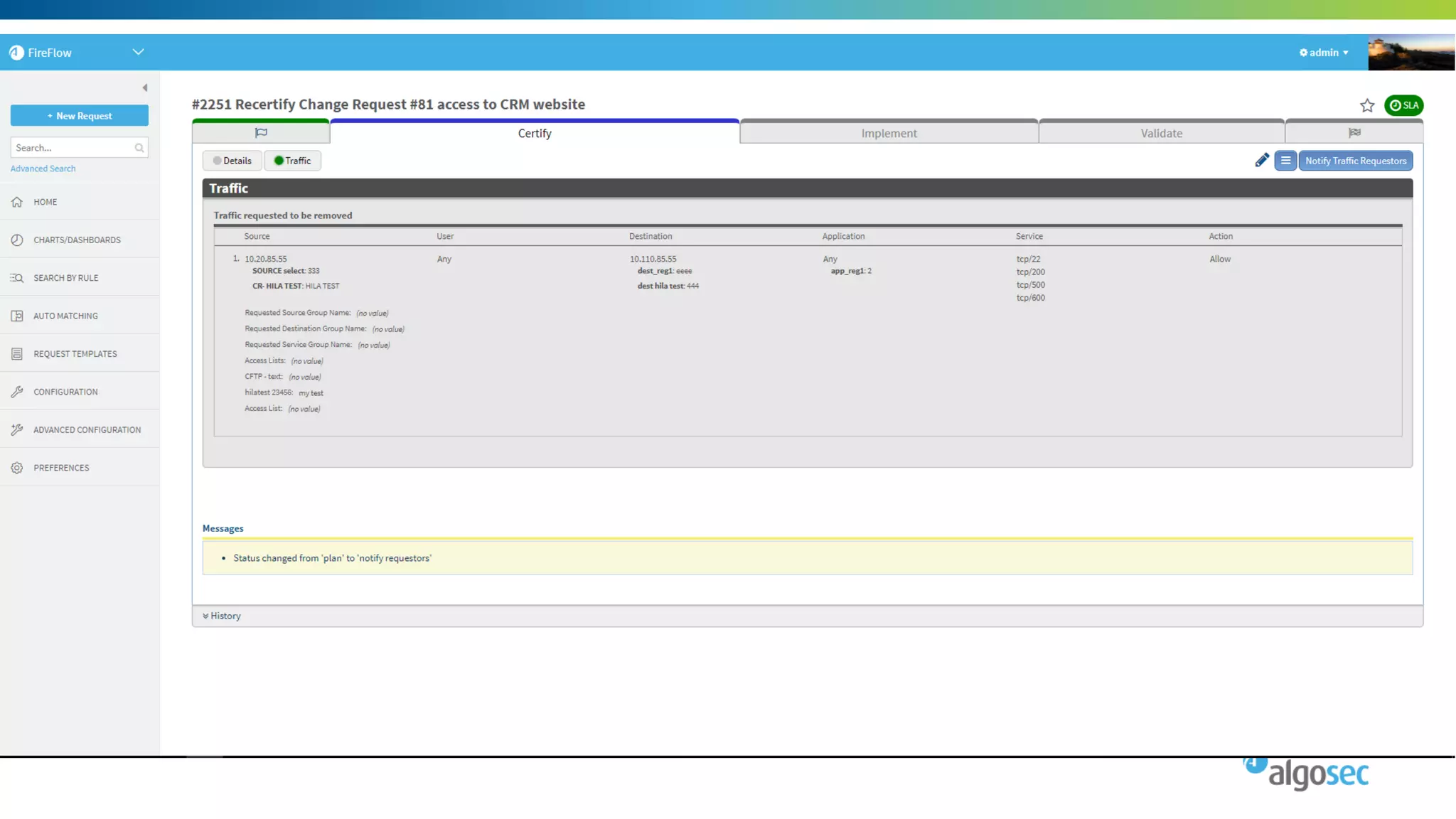This screenshot has width=1456, height=819.
Task: Select the Details view toggle
Action: pos(232,161)
